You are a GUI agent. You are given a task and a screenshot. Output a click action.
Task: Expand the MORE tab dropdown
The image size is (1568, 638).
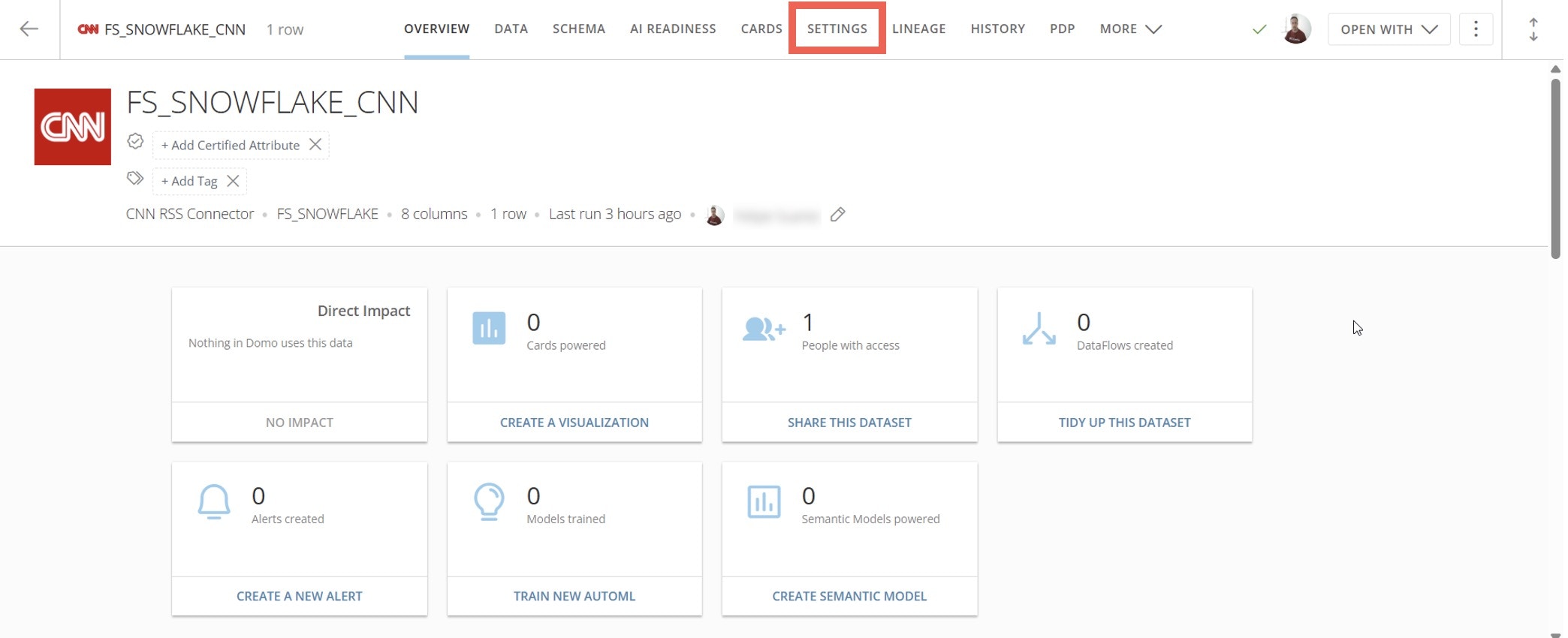[x=1131, y=29]
